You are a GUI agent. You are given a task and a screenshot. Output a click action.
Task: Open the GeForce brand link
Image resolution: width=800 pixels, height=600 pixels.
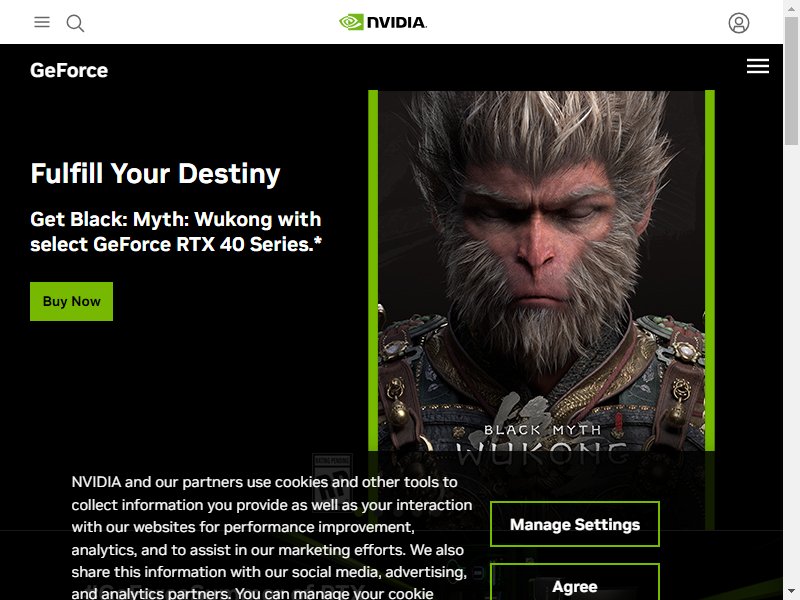(69, 70)
